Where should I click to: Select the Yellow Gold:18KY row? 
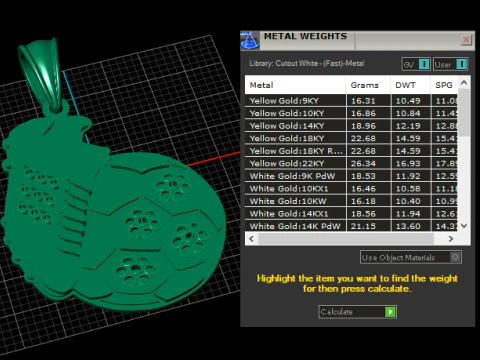click(x=351, y=138)
